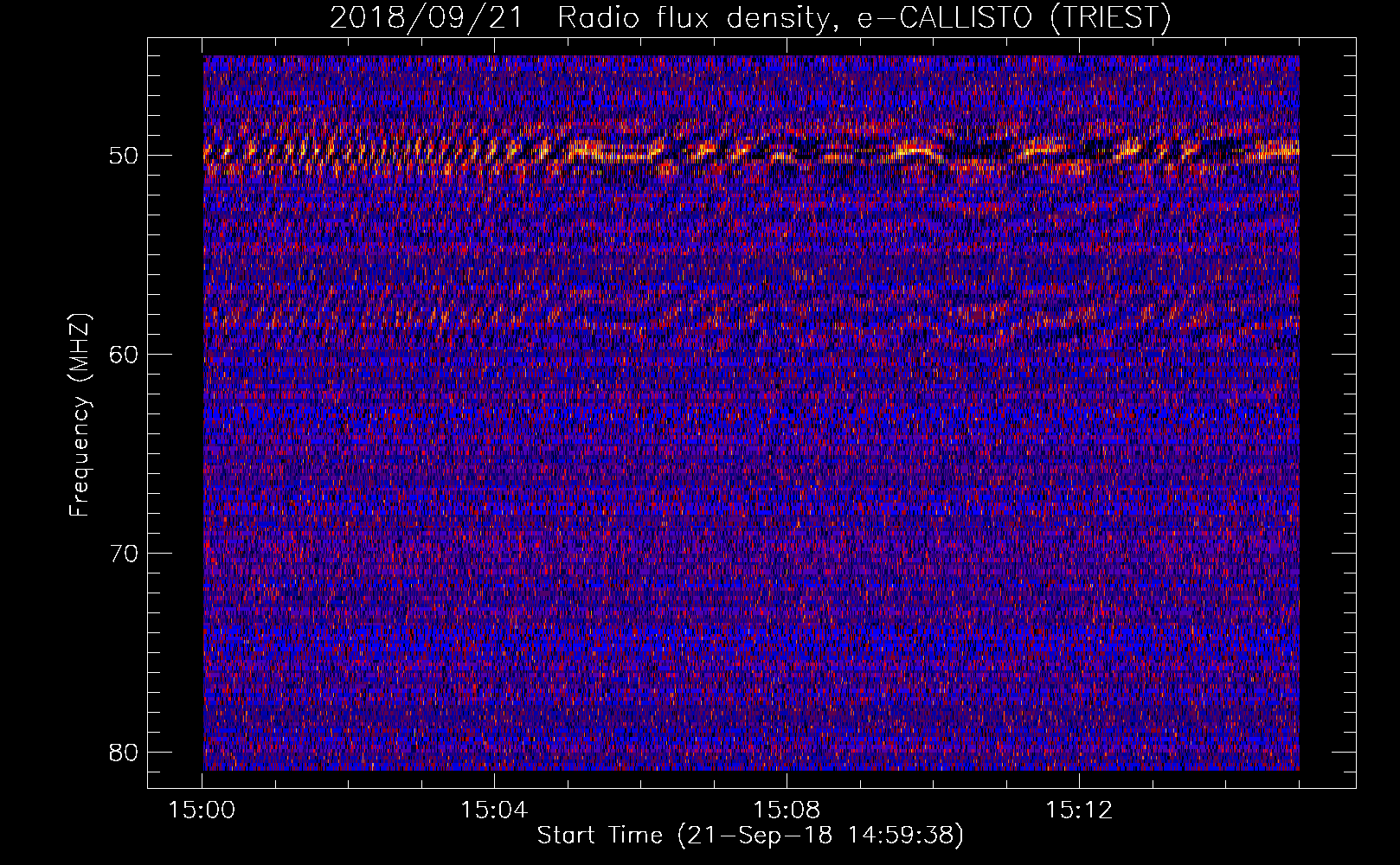Viewport: 1400px width, 865px height.
Task: Click the 15:00 time tick label
Action: pyautogui.click(x=202, y=811)
